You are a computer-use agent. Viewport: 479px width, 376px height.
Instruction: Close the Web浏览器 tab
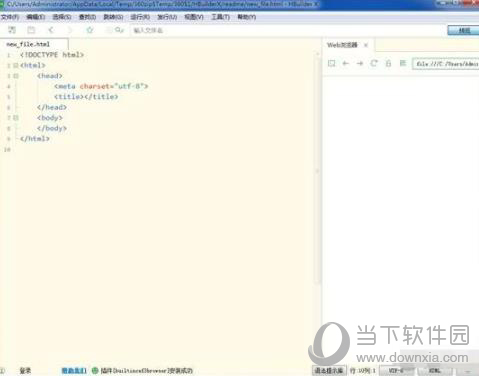(366, 45)
